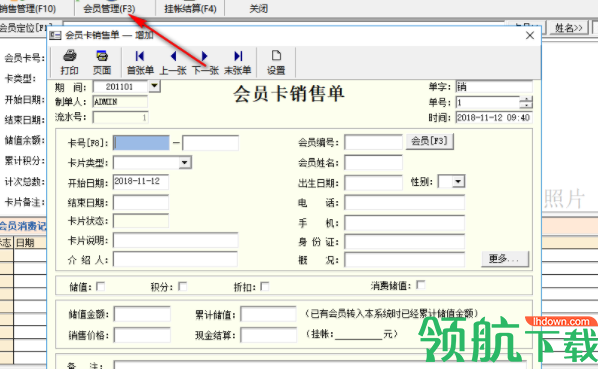The width and height of the screenshot is (598, 369).
Task: Adjust the 单号 spinner arrows
Action: (x=526, y=102)
